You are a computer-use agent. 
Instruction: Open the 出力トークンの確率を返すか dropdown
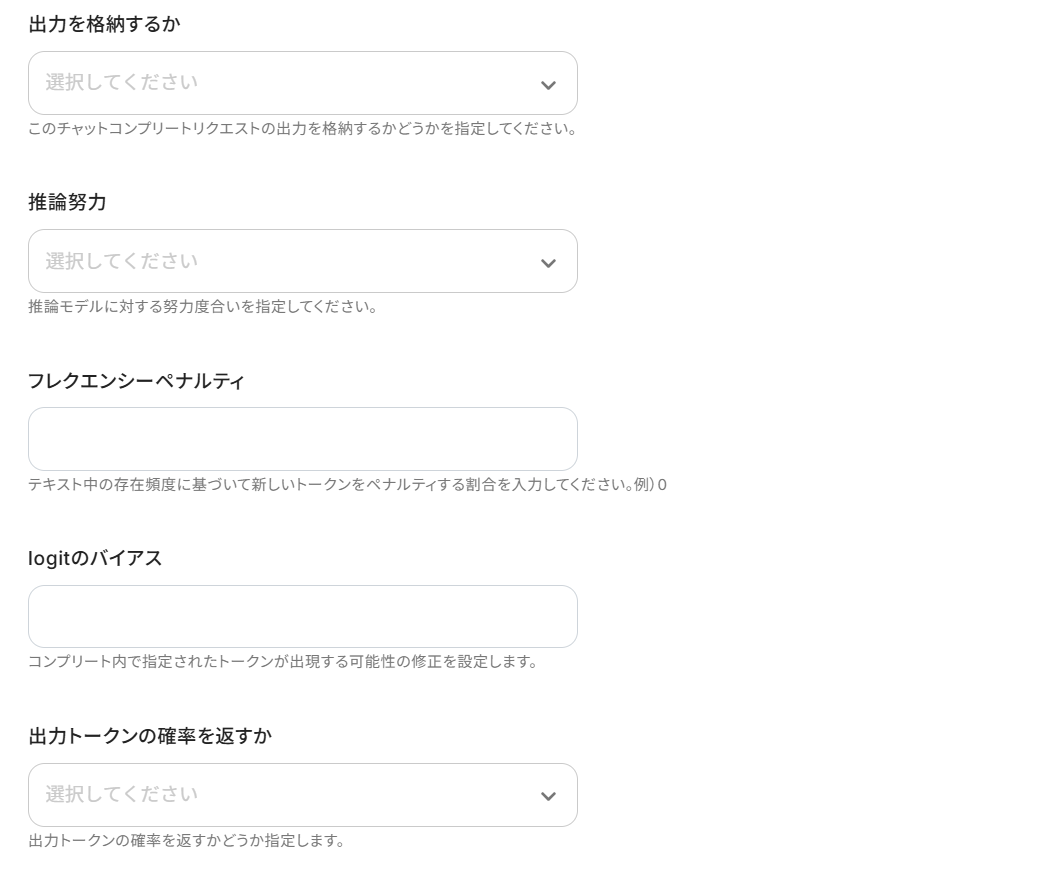pyautogui.click(x=303, y=795)
